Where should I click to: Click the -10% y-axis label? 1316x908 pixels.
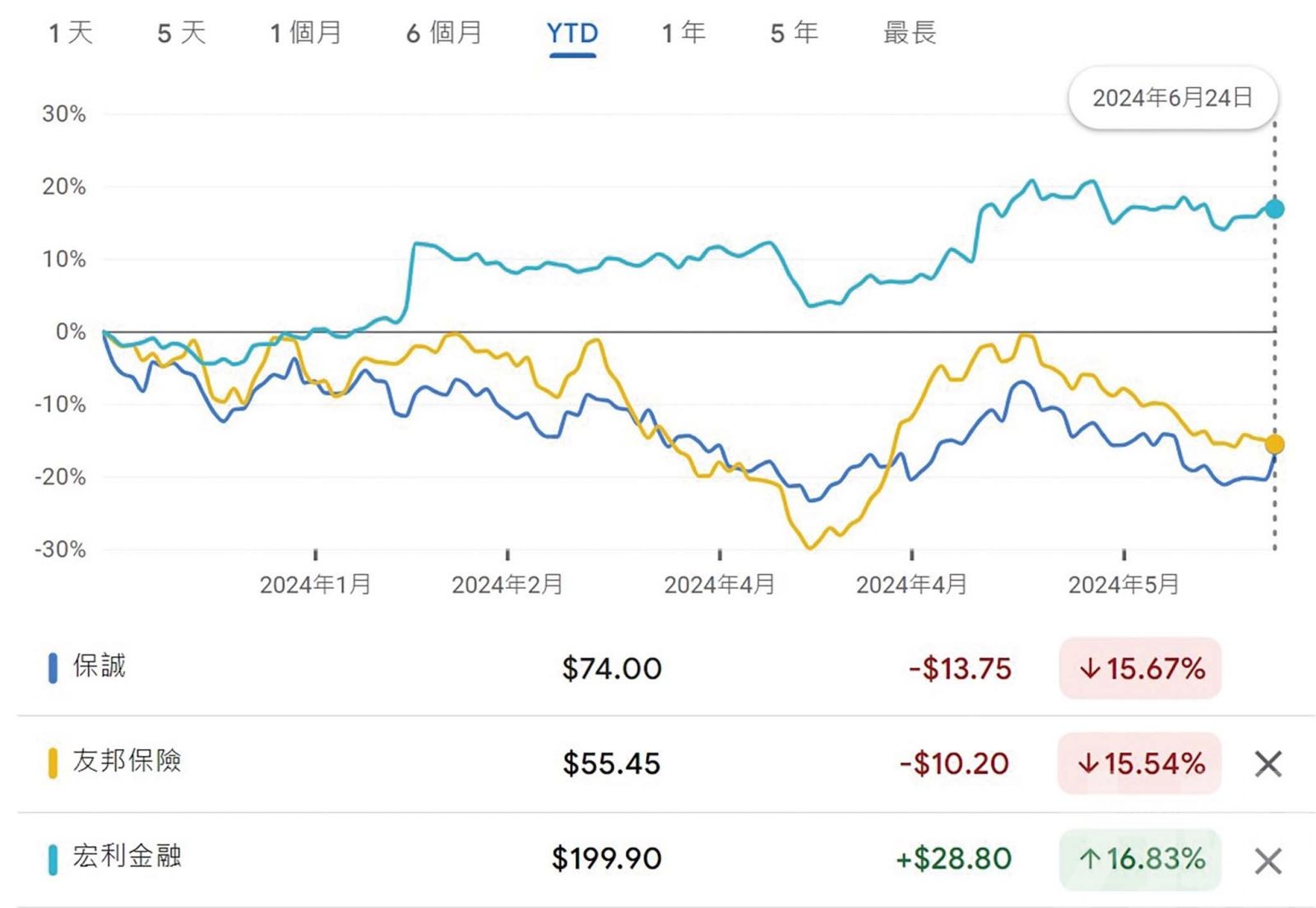[60, 404]
